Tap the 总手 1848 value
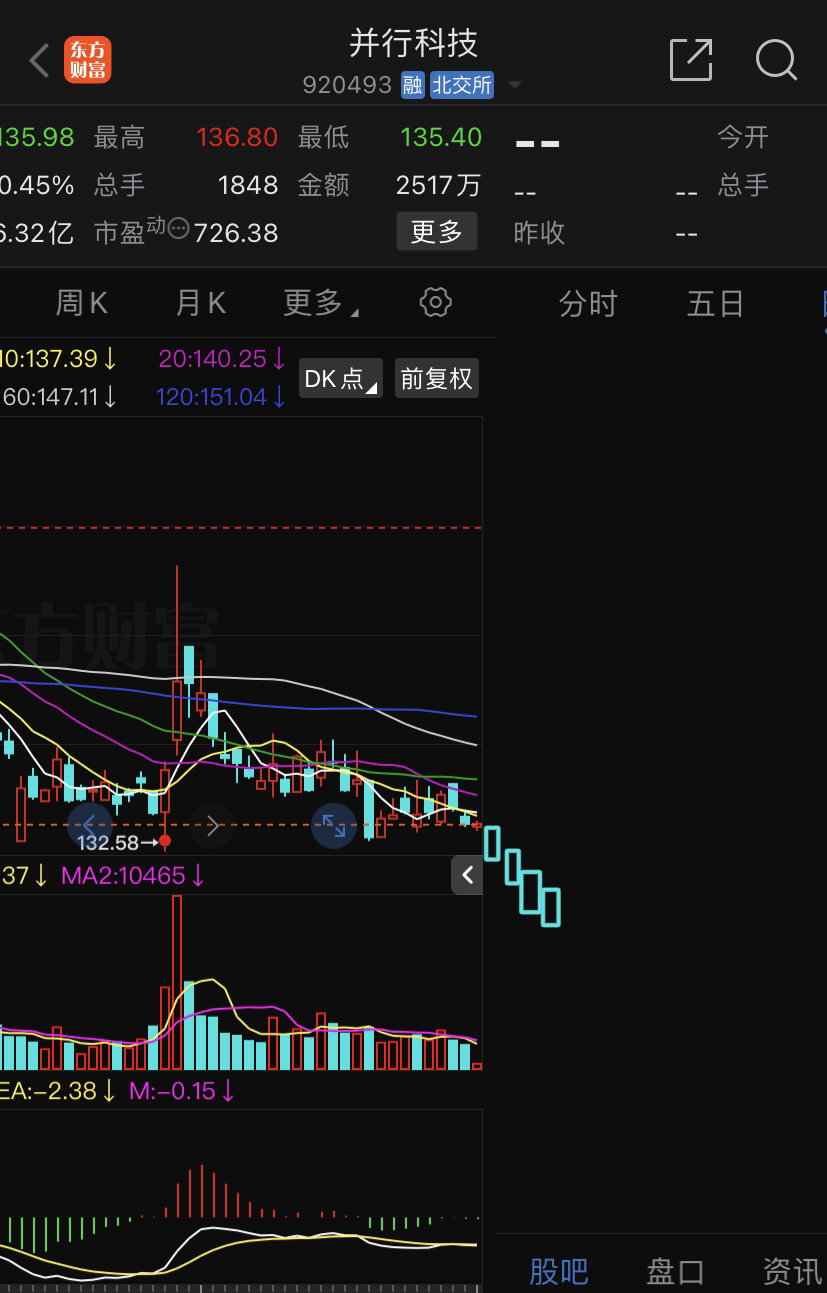This screenshot has width=827, height=1293. 248,185
